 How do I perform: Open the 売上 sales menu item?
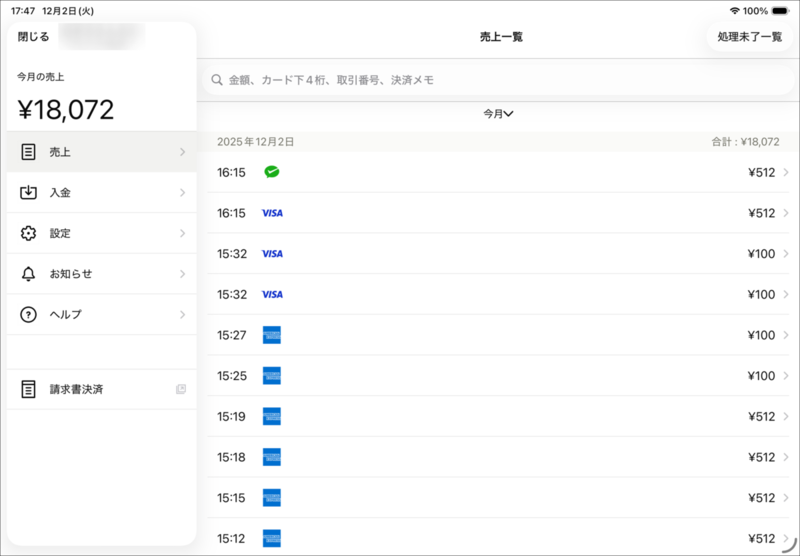click(x=102, y=152)
